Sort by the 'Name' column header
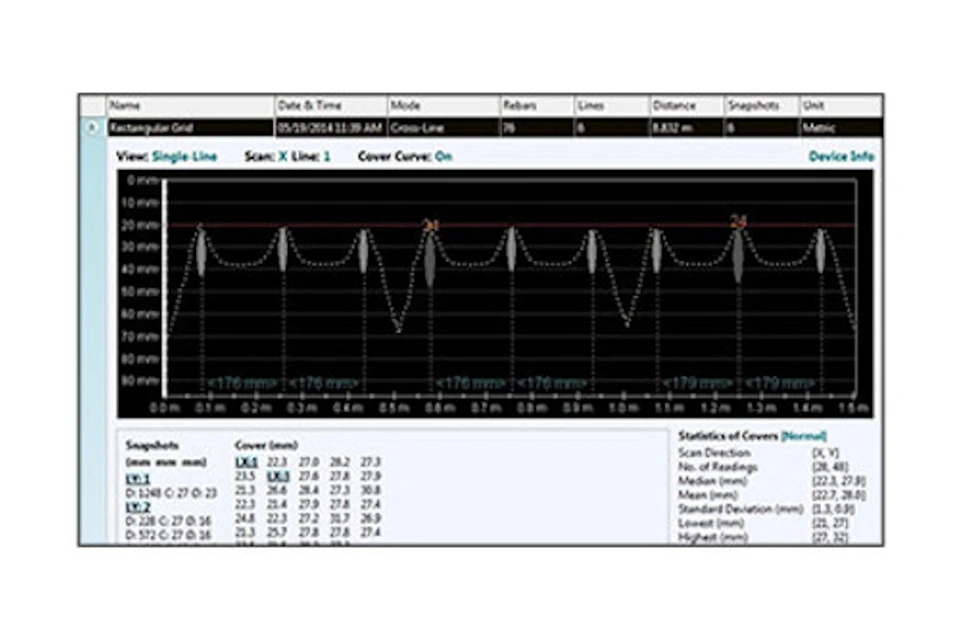960x639 pixels. (x=190, y=105)
